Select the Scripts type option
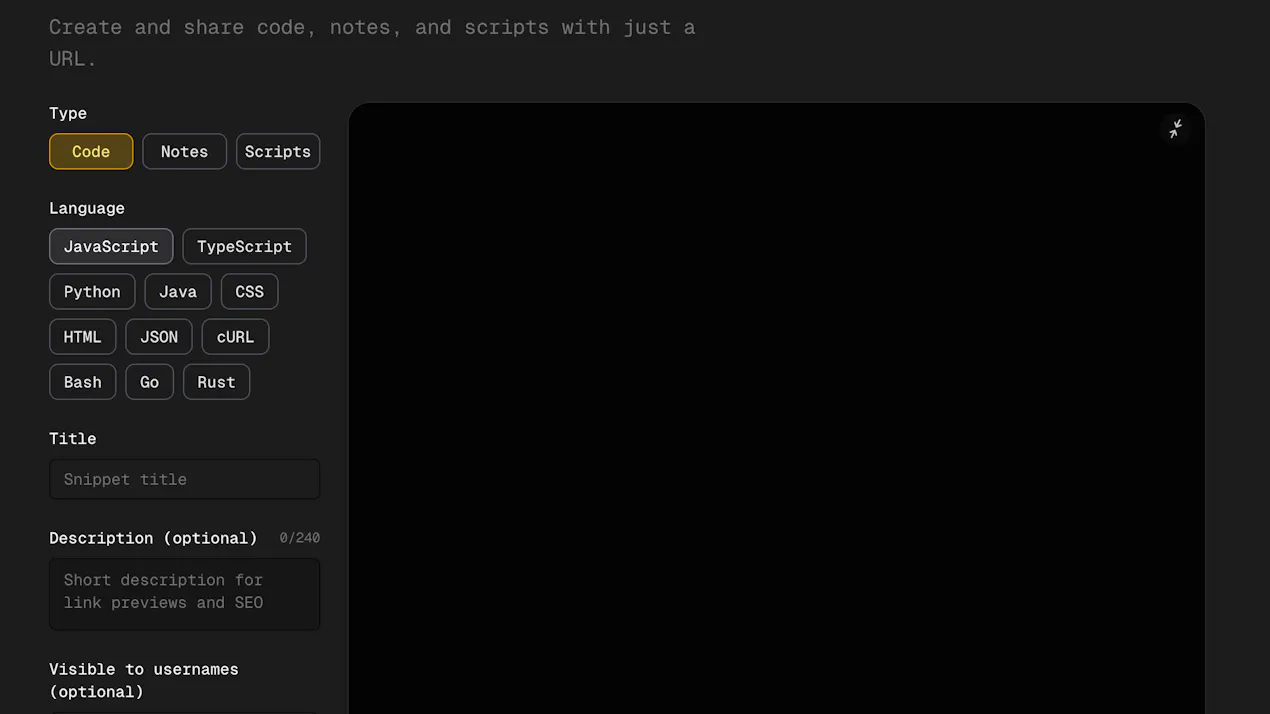Screen dimensions: 1270x714 click(278, 152)
